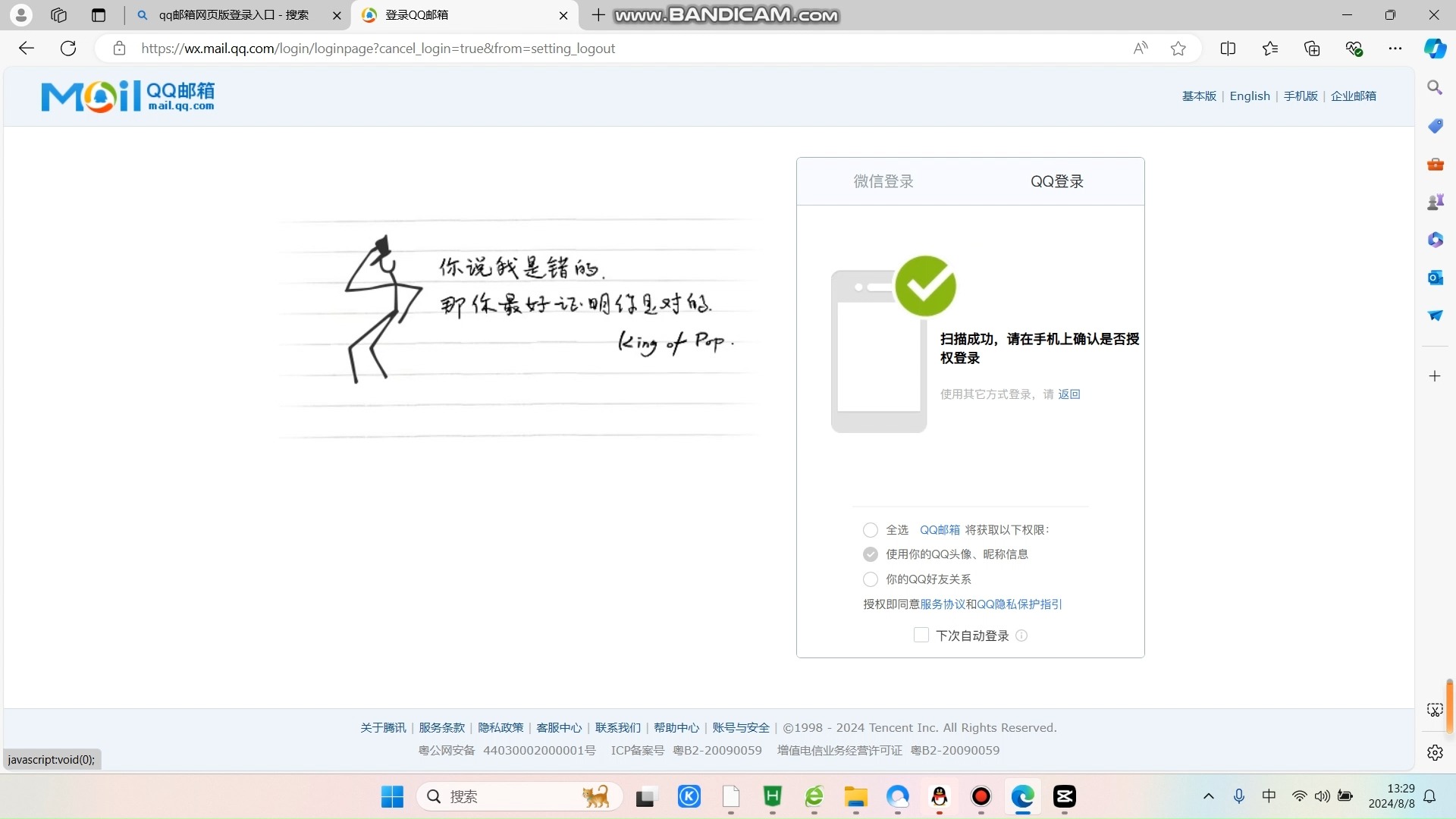This screenshot has width=1456, height=819.
Task: Click the browser back navigation arrow
Action: [27, 47]
